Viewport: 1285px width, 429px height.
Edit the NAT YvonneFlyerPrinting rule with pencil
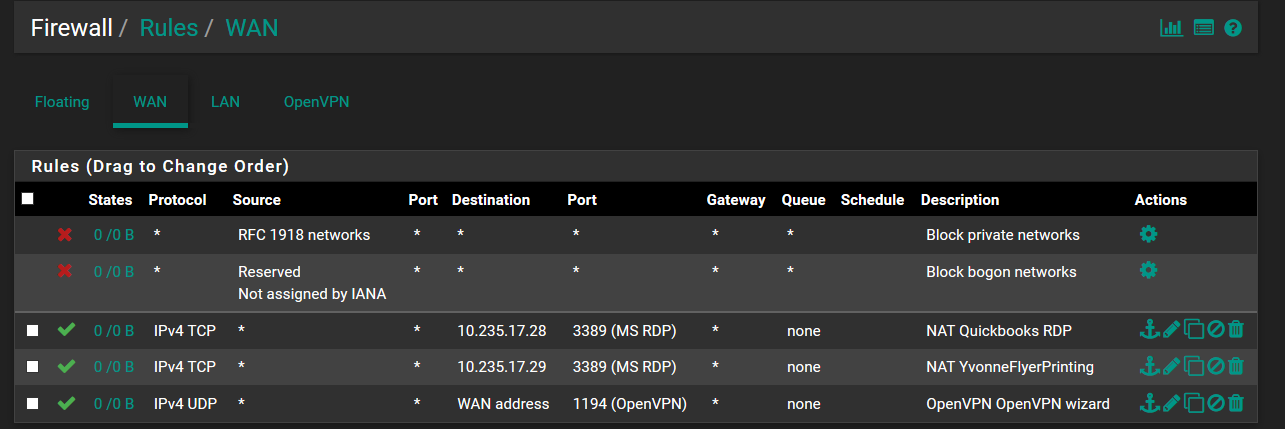click(x=1171, y=366)
